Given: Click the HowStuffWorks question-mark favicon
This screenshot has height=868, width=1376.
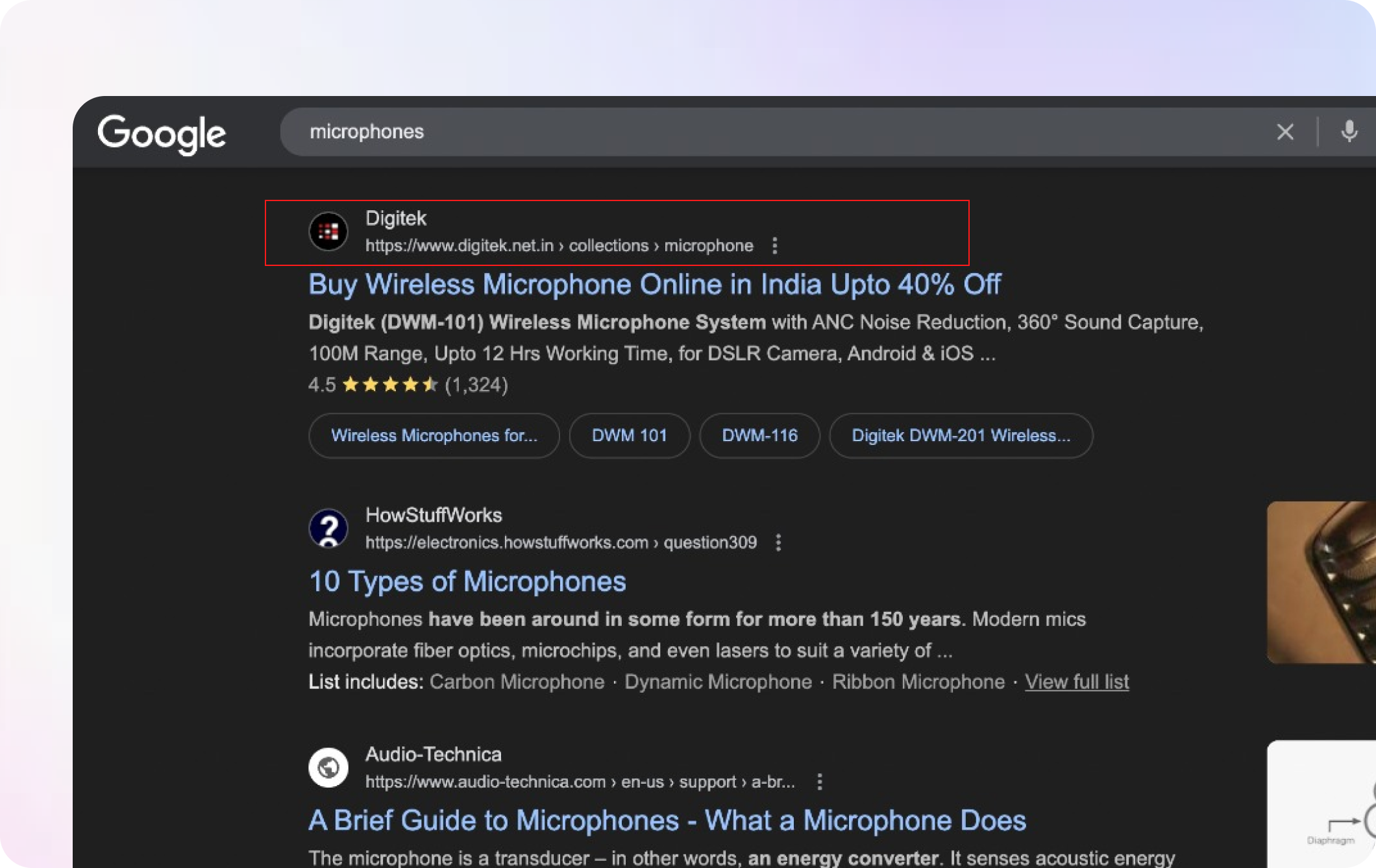Looking at the screenshot, I should click(328, 528).
